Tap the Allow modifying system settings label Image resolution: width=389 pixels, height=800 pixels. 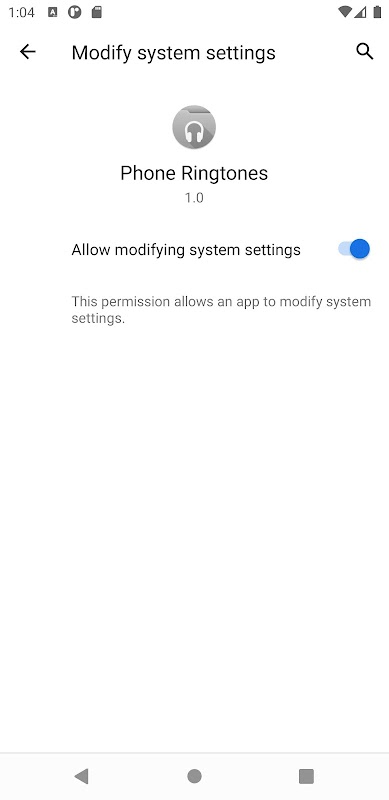coord(186,250)
